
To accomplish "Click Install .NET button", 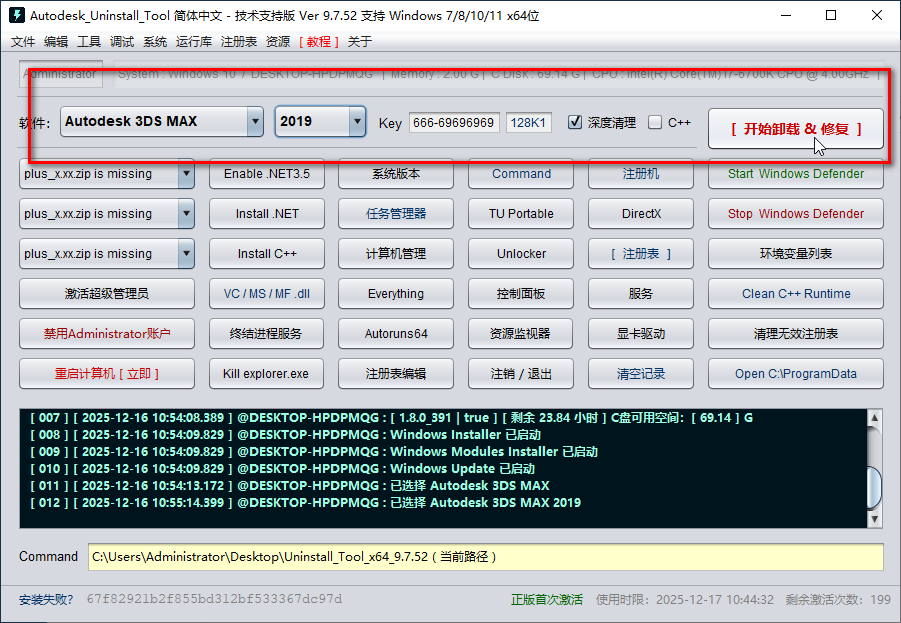I will pyautogui.click(x=267, y=214).
